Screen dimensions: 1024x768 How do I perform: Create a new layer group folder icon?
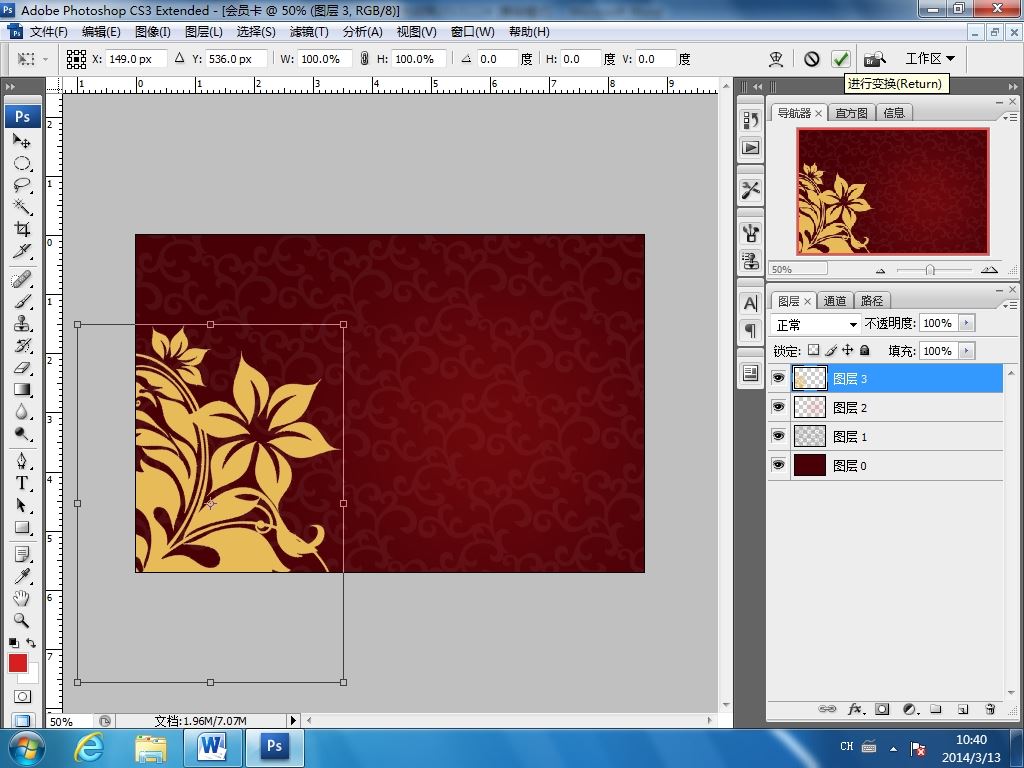point(936,709)
